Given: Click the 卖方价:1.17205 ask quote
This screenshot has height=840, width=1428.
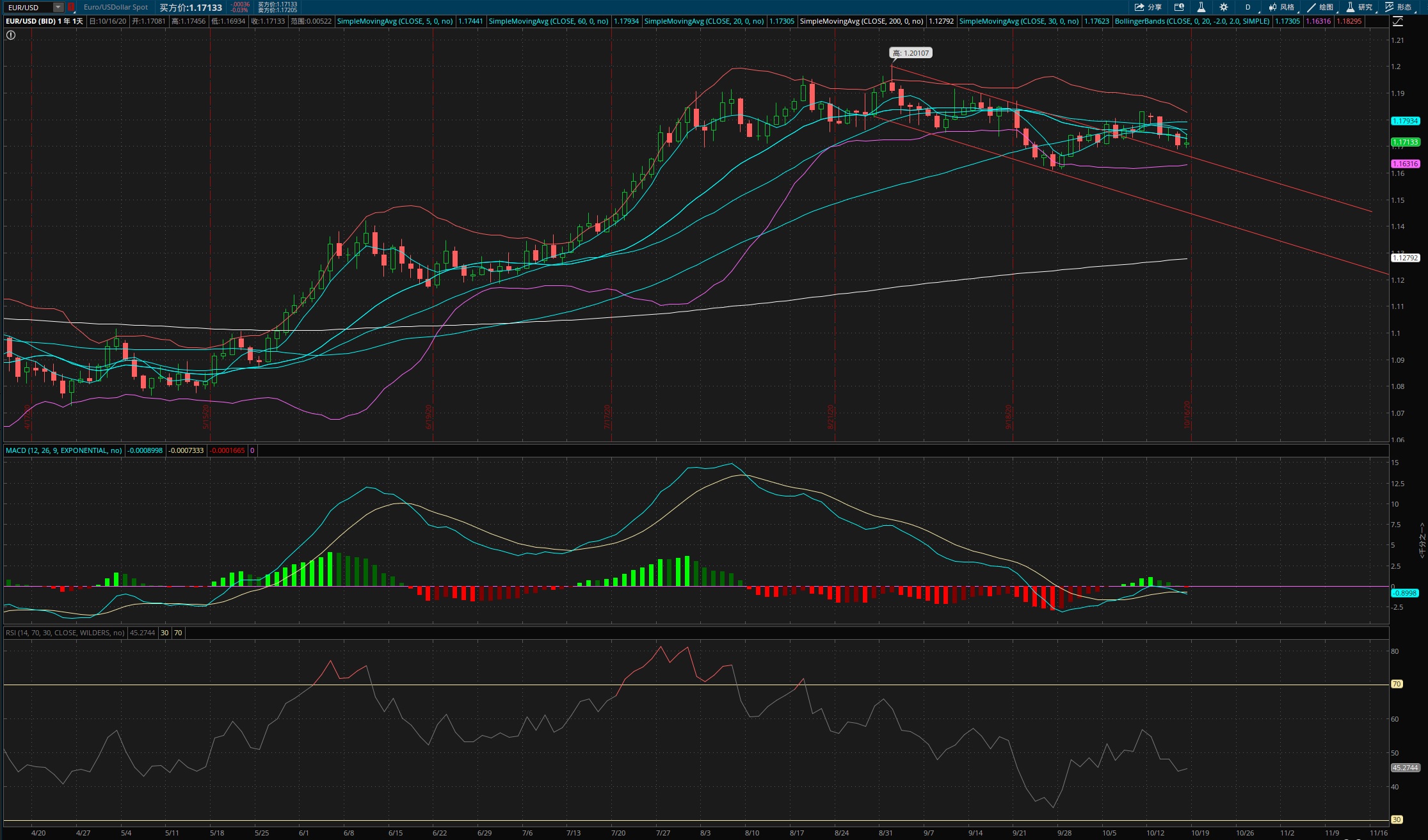Looking at the screenshot, I should pyautogui.click(x=278, y=10).
